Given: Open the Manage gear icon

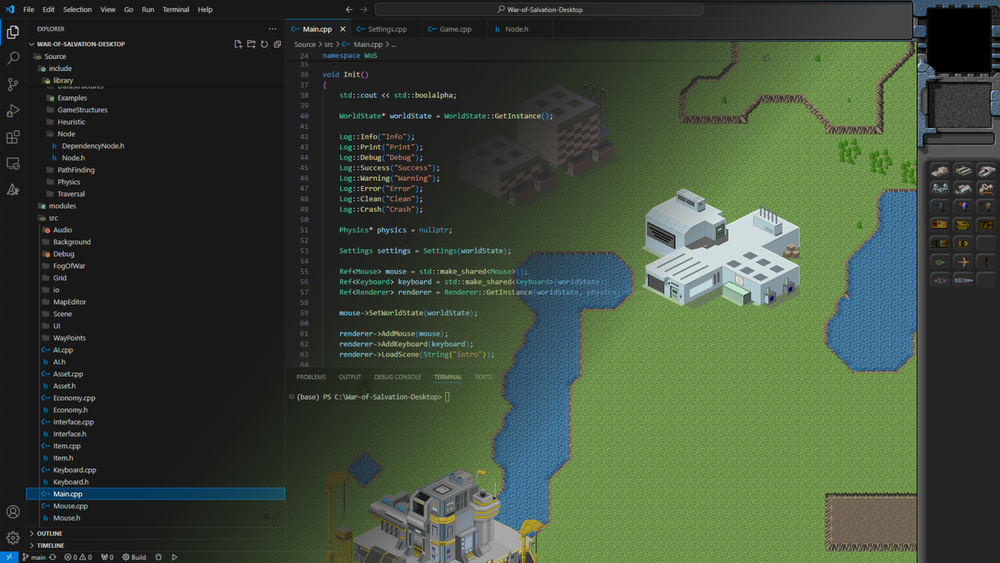Looking at the screenshot, I should click(x=13, y=538).
